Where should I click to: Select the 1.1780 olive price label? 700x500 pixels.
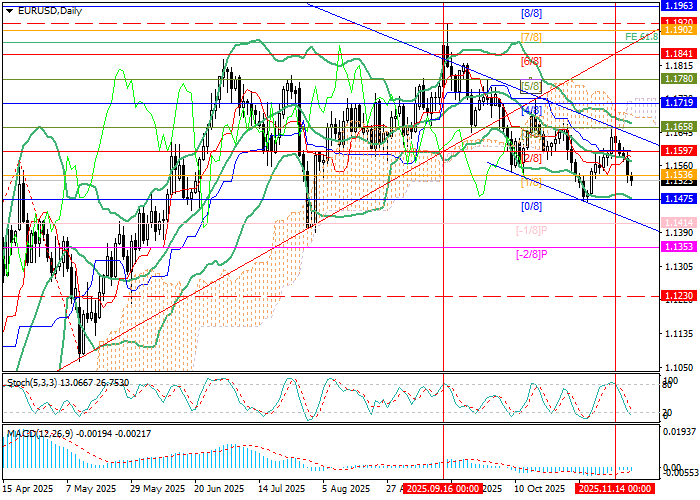pyautogui.click(x=678, y=79)
